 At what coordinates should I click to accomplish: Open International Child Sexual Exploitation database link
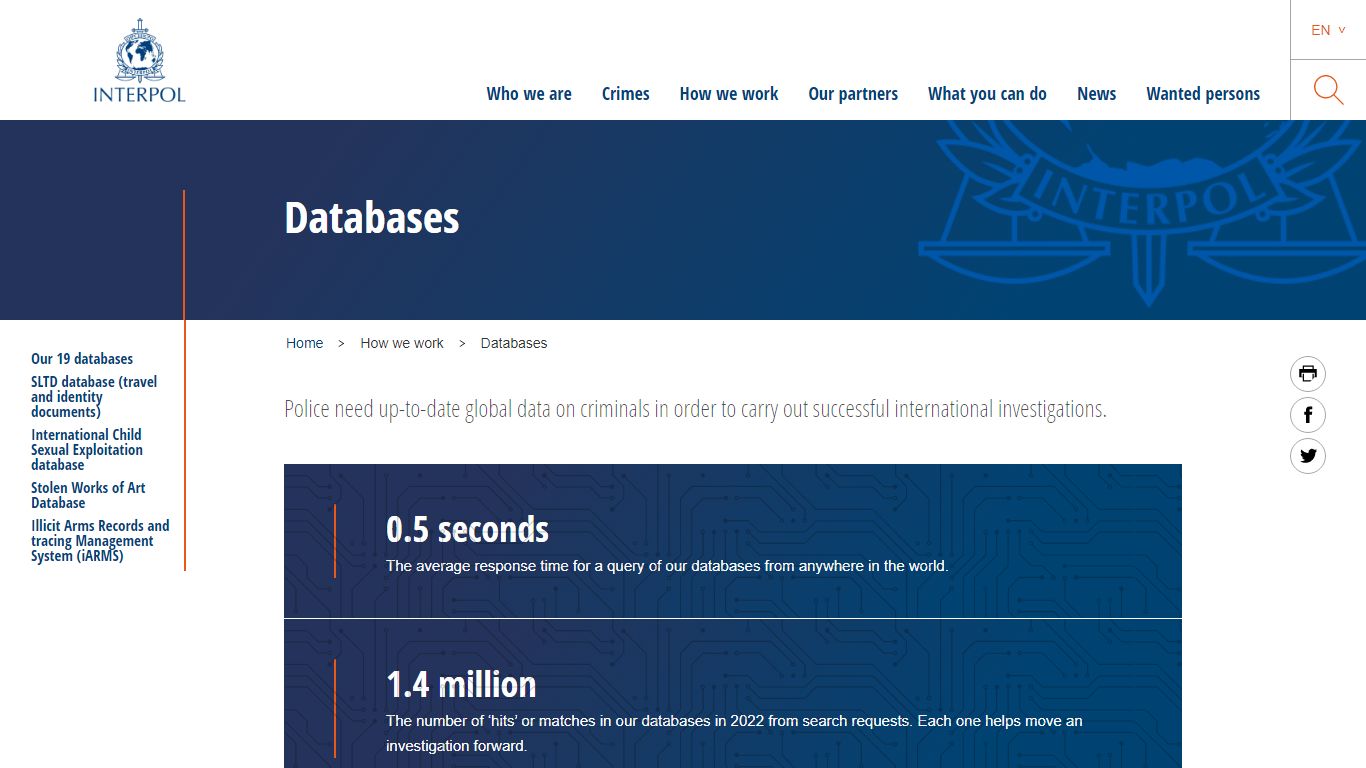pos(87,450)
